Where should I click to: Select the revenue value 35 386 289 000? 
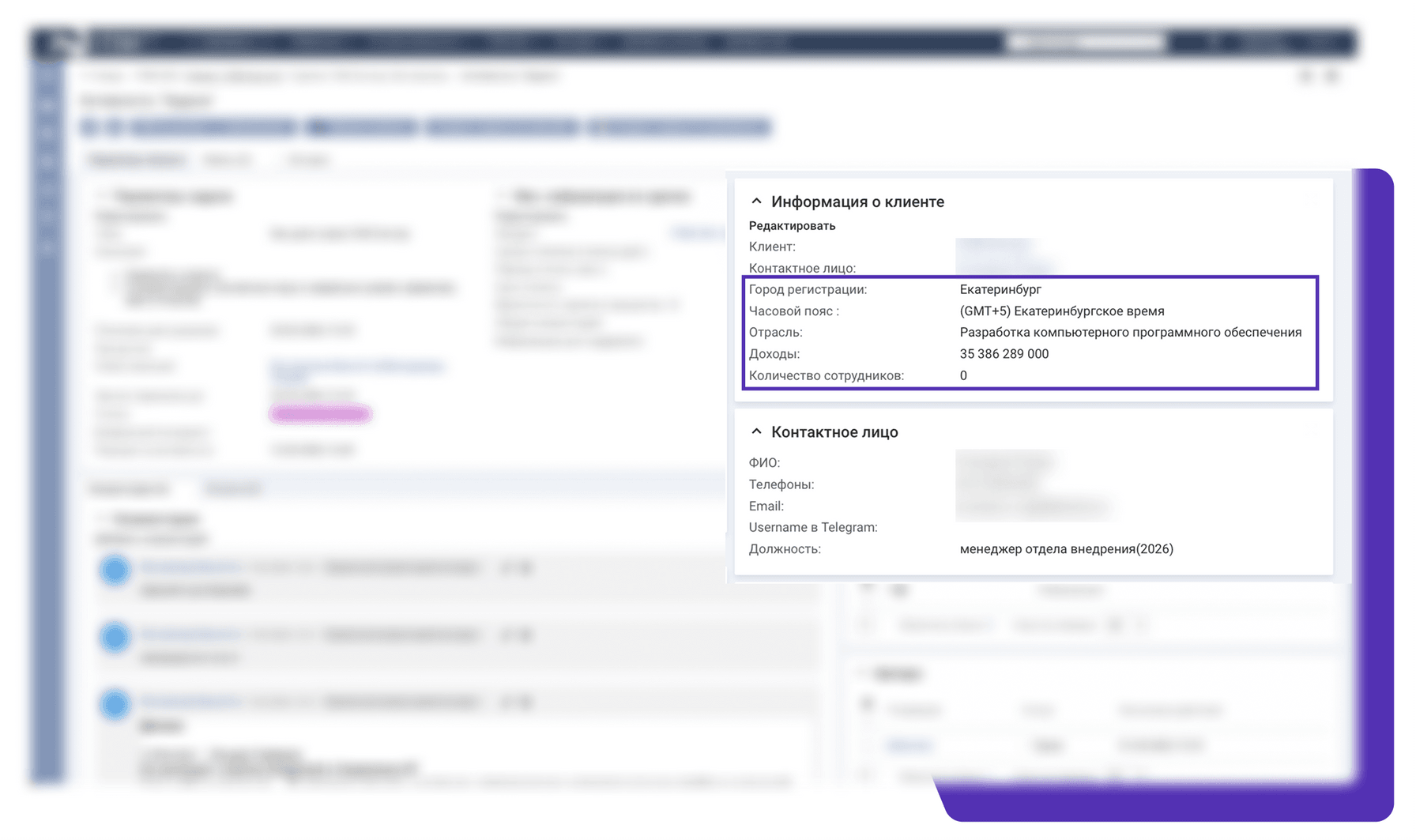tap(1004, 354)
